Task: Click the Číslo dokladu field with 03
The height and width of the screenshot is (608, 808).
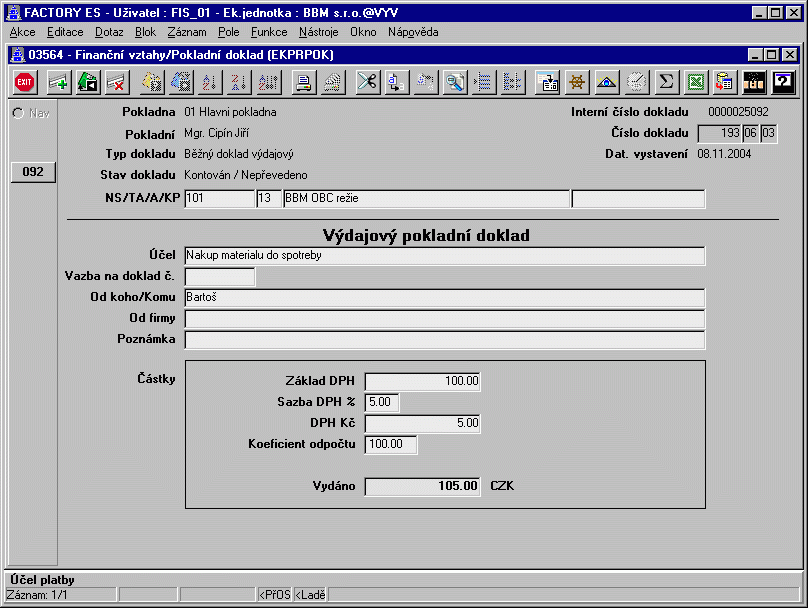Action: click(x=768, y=133)
